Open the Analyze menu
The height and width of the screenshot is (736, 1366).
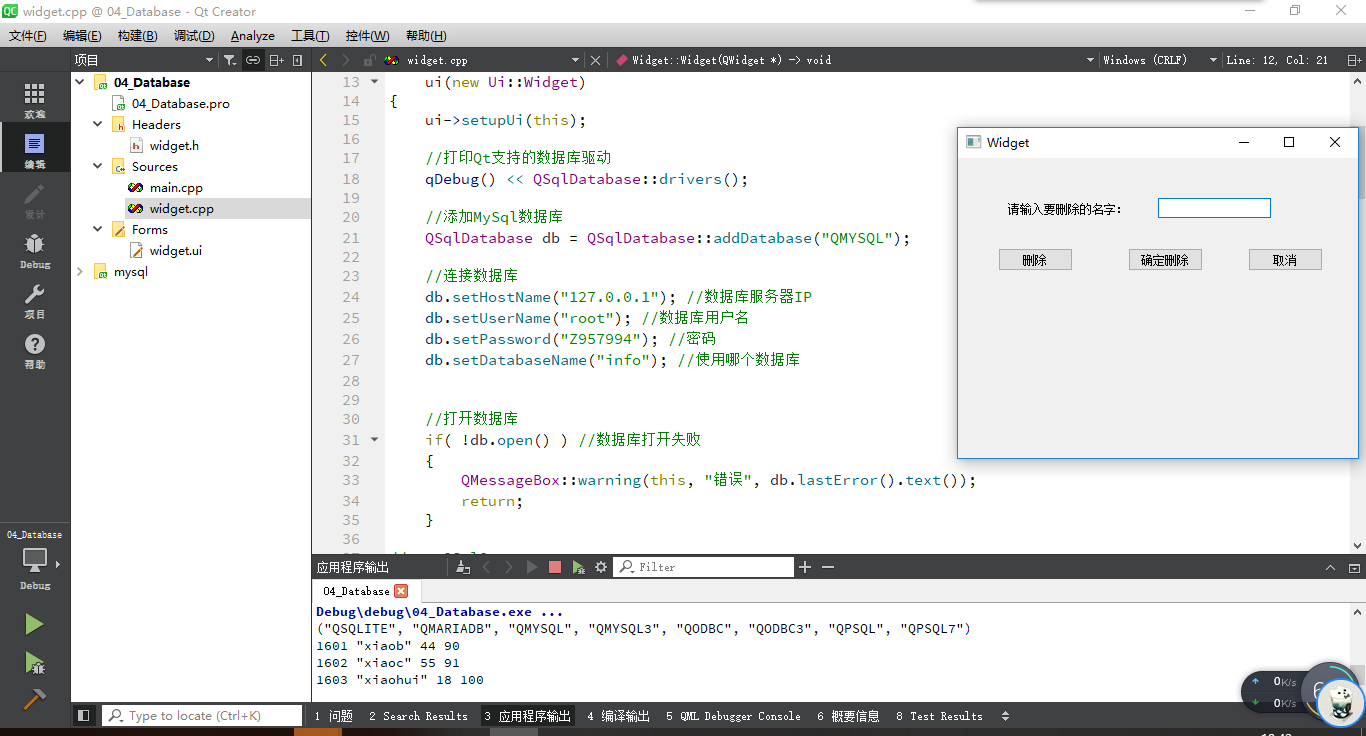point(253,36)
